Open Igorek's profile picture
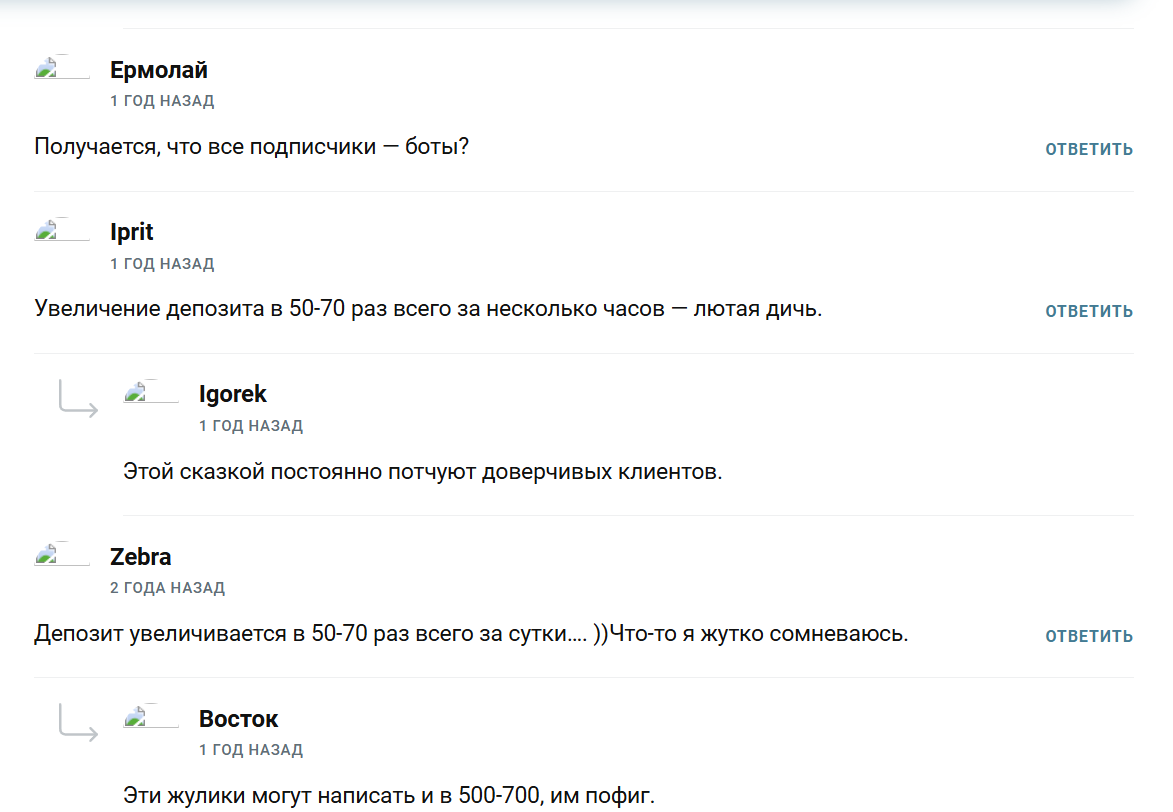This screenshot has width=1173, height=812. point(150,394)
